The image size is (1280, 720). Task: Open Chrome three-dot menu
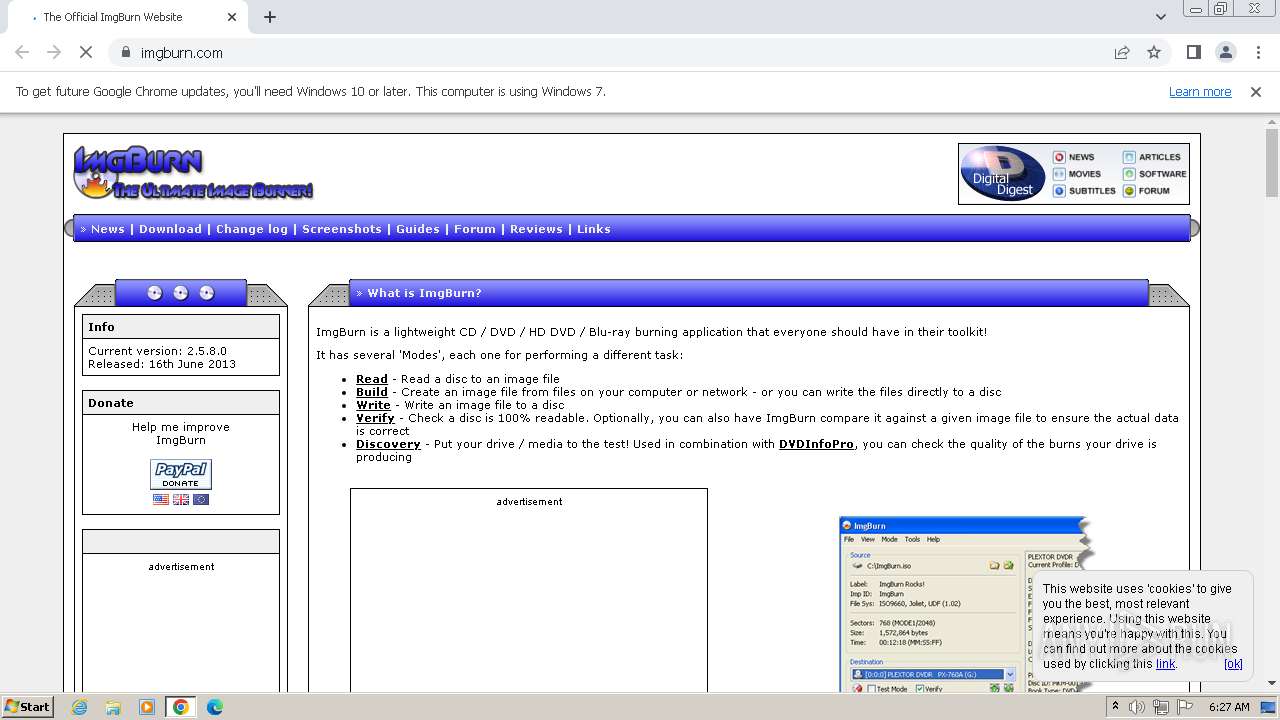[1258, 52]
